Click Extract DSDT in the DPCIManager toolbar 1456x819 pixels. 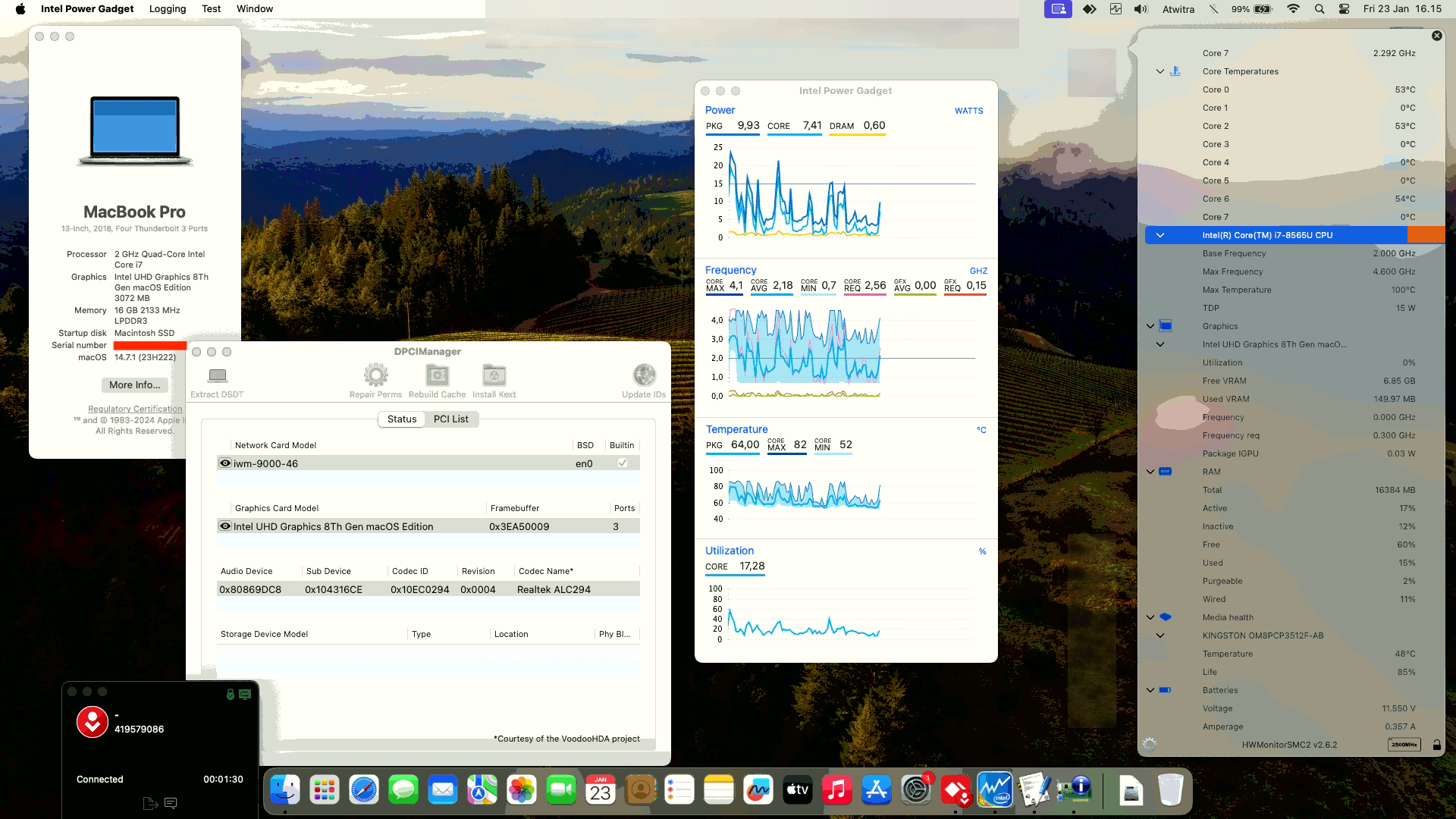tap(217, 381)
